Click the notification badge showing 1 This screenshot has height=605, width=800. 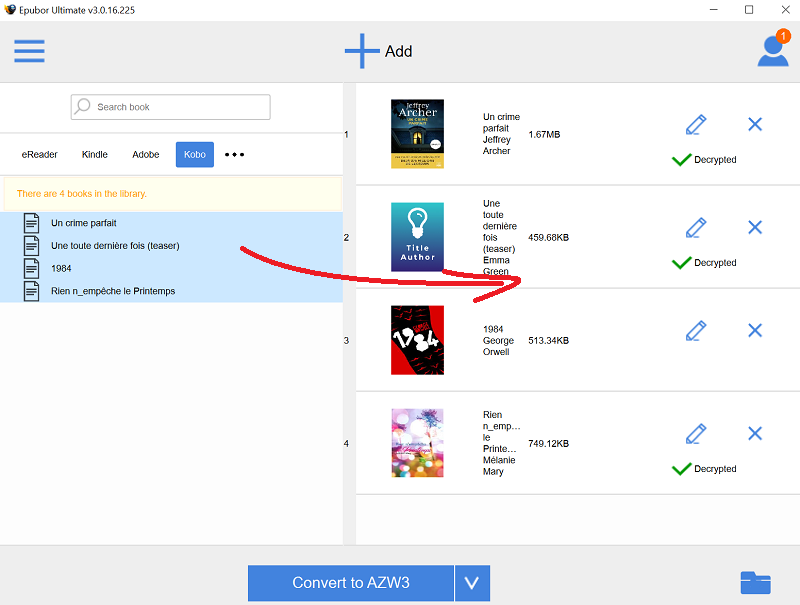(x=783, y=36)
